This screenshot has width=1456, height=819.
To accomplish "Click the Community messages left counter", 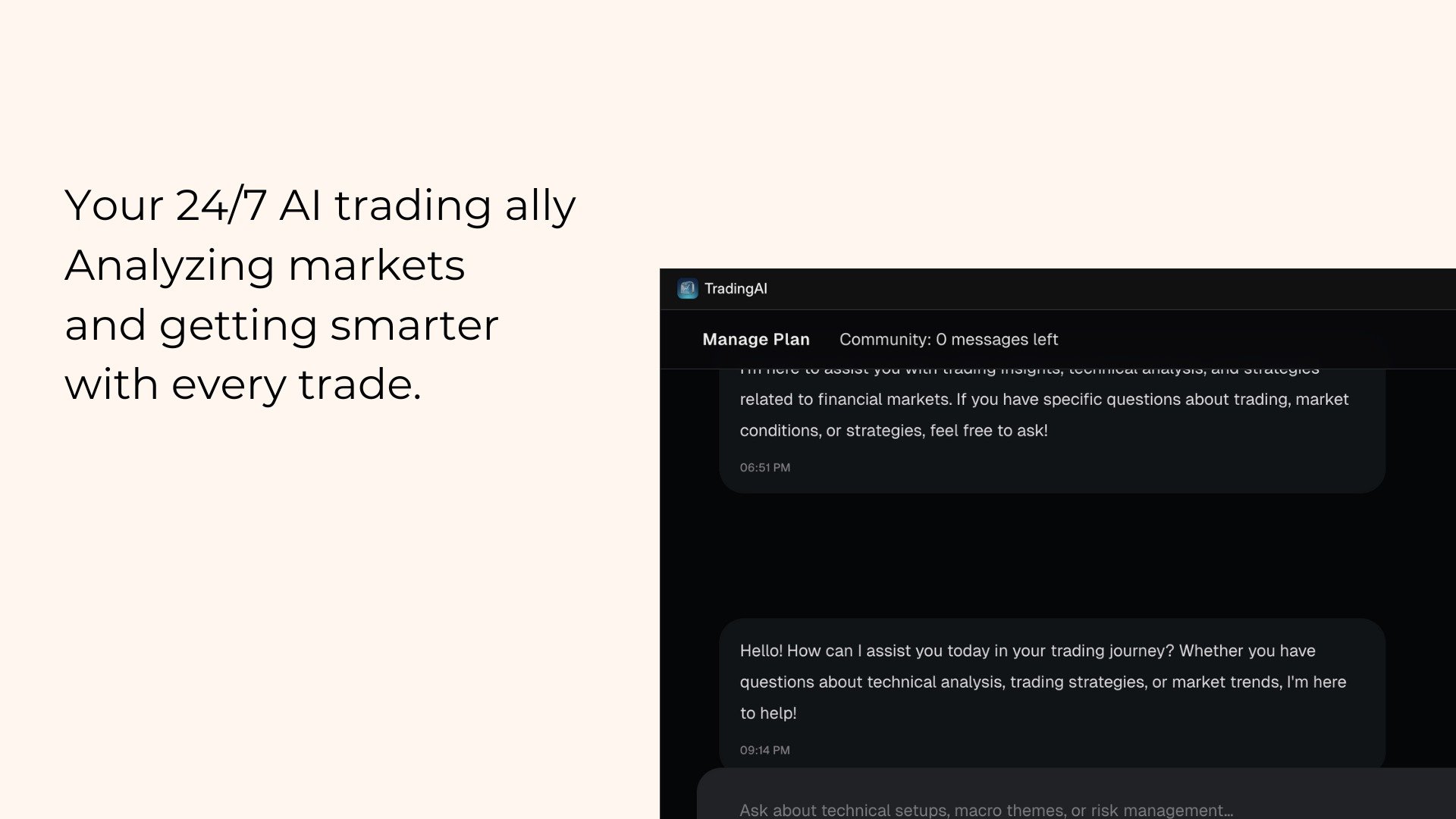I will tap(948, 340).
